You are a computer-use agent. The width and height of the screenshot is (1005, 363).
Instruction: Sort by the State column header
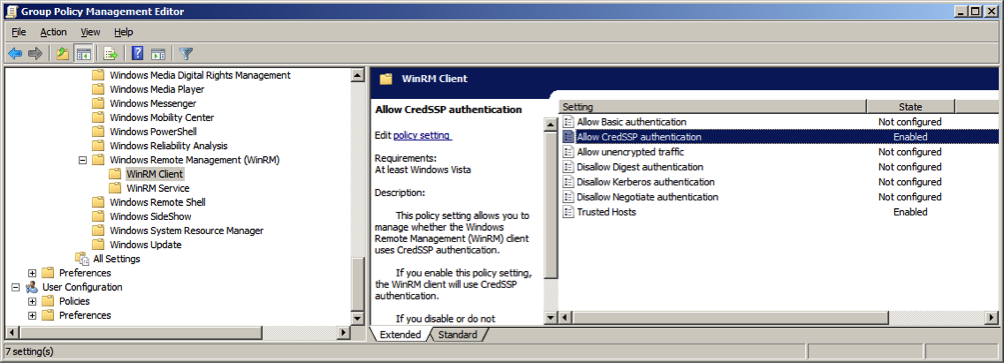click(910, 107)
